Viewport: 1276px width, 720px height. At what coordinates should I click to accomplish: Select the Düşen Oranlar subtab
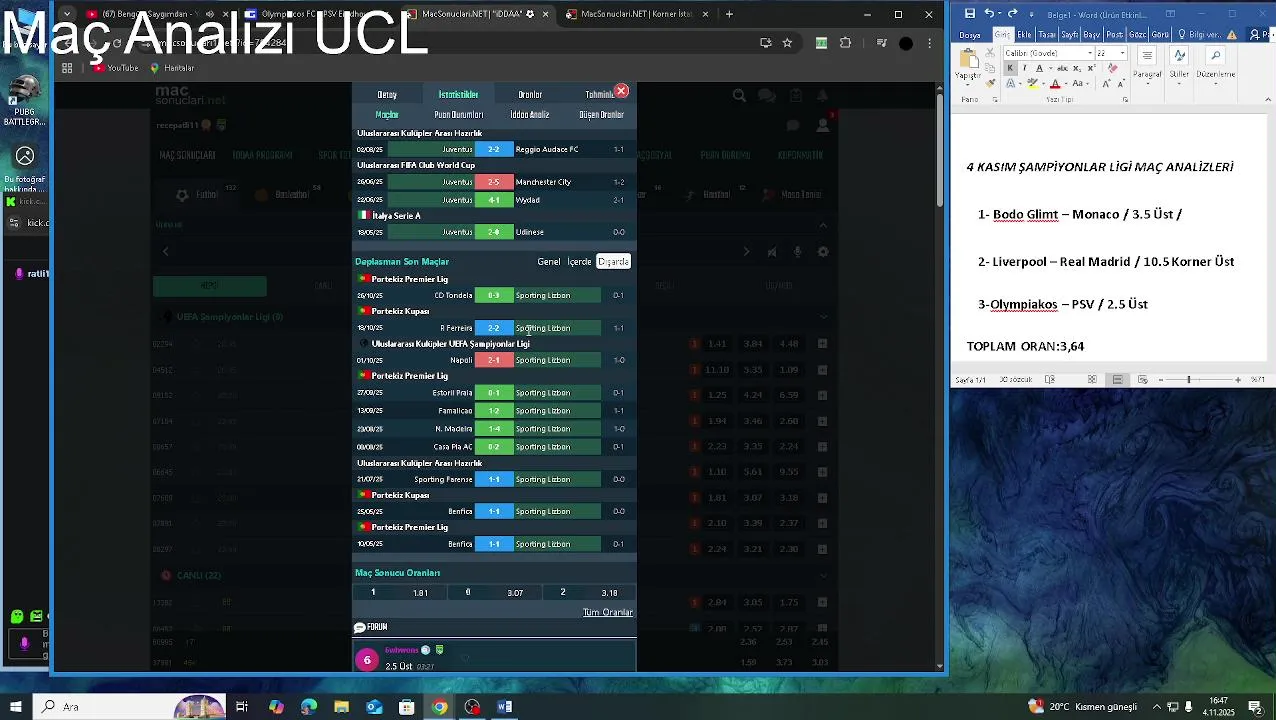(601, 115)
